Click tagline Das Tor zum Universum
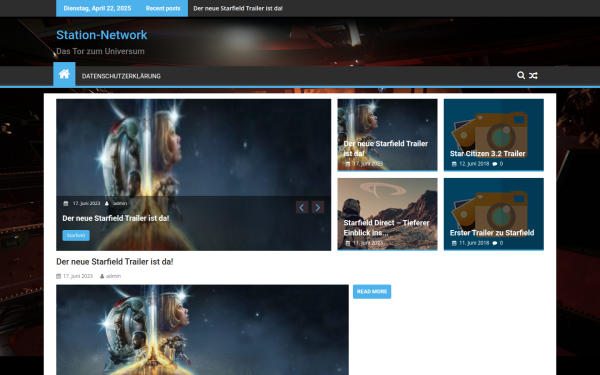This screenshot has height=375, width=600. pos(100,51)
